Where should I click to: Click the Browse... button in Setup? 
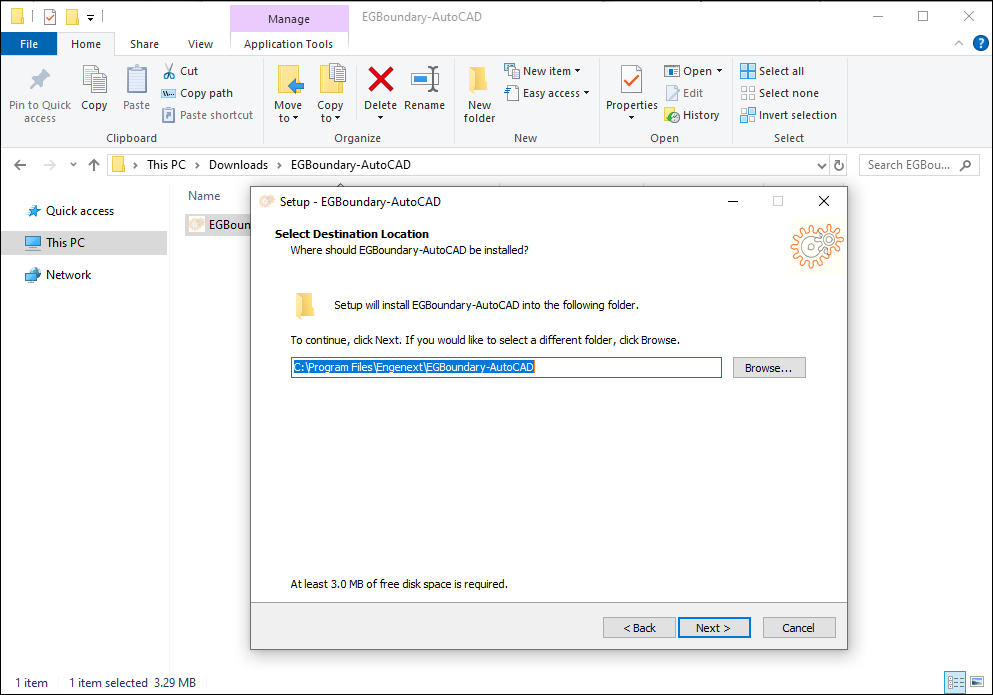pos(769,368)
